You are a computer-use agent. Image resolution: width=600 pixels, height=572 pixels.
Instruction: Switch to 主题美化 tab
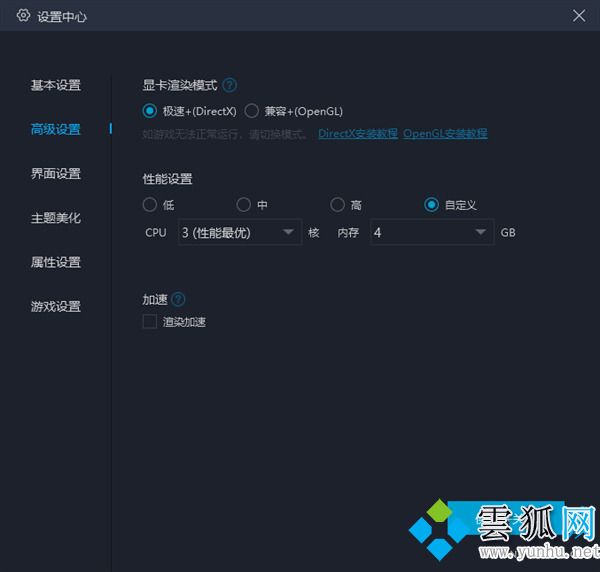(x=56, y=218)
